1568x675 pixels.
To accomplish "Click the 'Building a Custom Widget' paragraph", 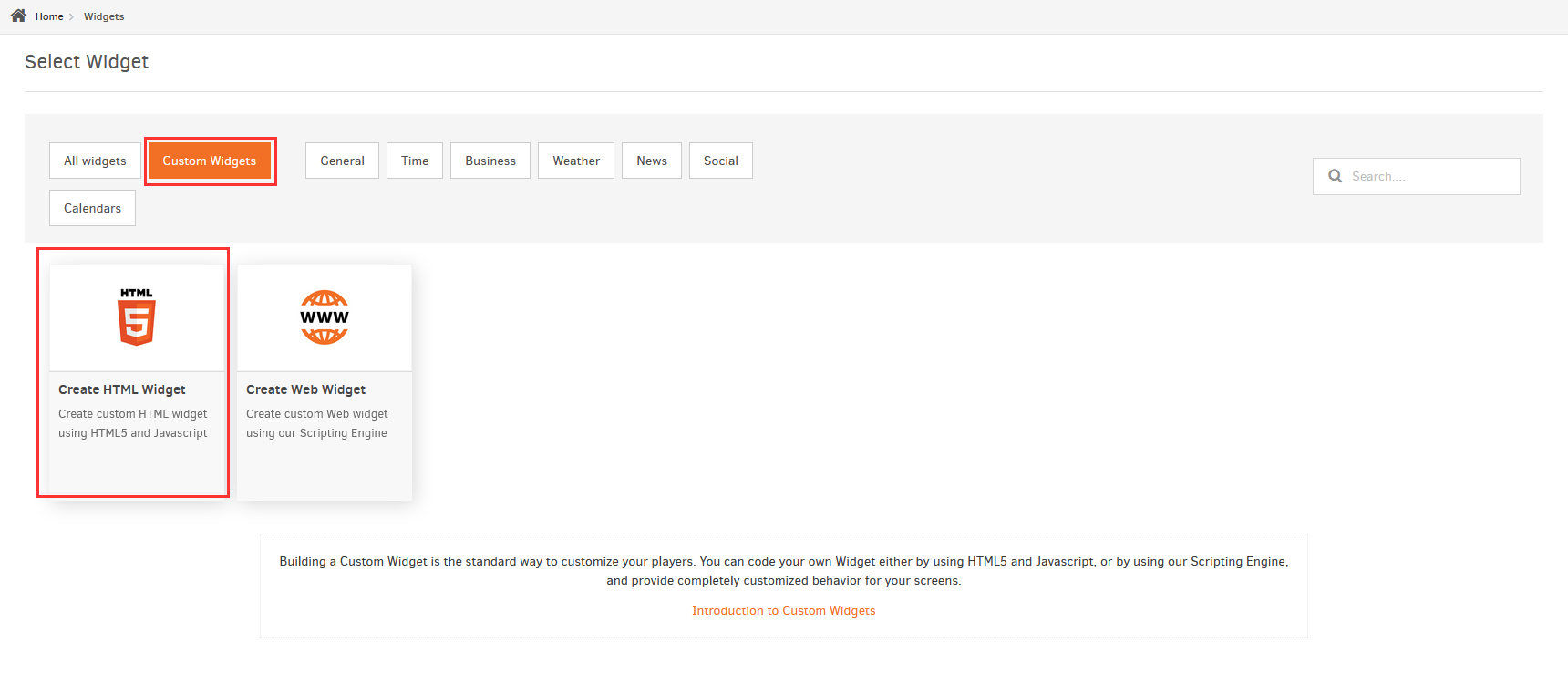I will pyautogui.click(x=784, y=571).
